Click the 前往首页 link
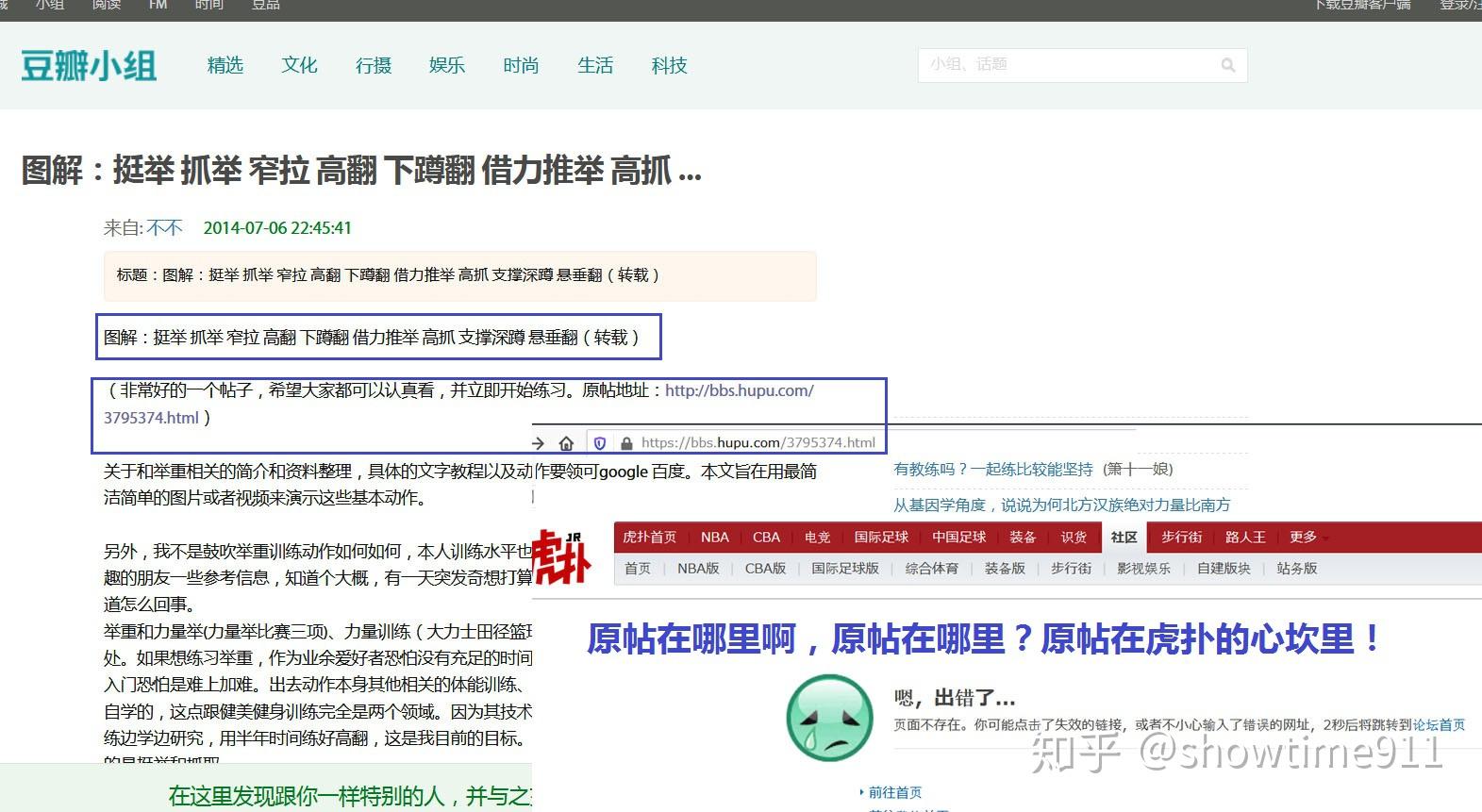This screenshot has width=1482, height=812. 895,792
